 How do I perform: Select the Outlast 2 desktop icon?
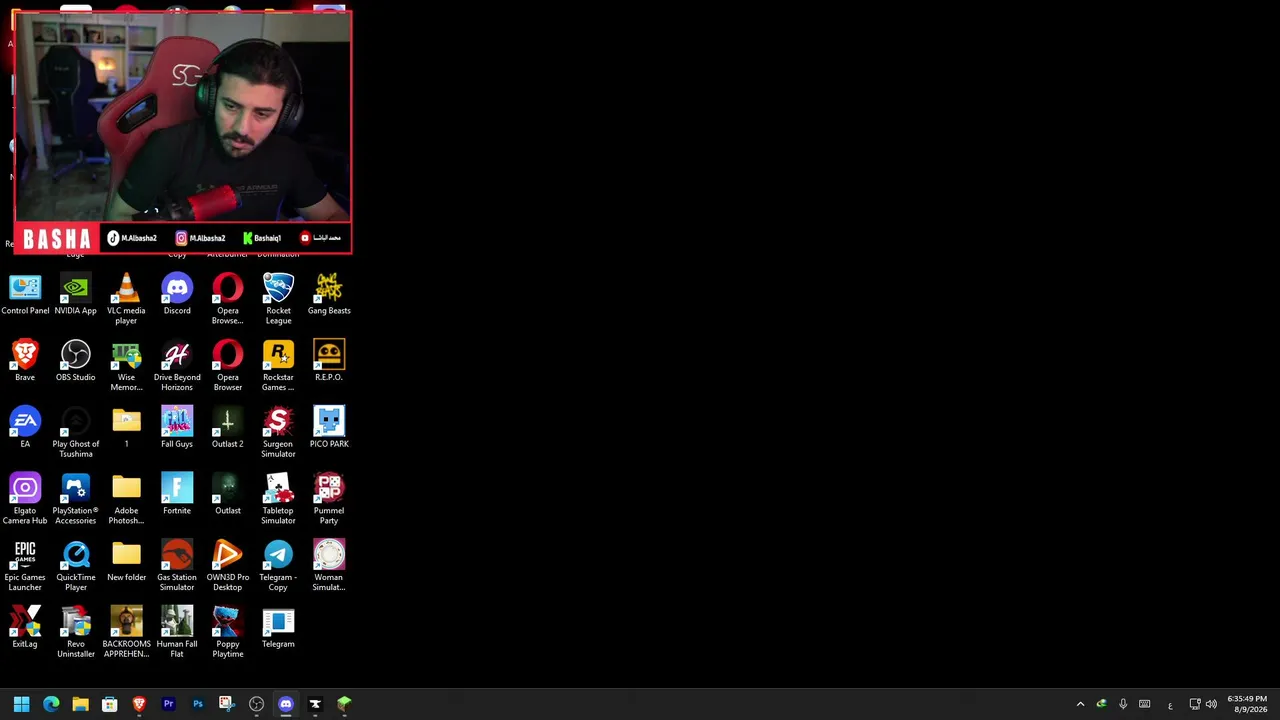[228, 428]
